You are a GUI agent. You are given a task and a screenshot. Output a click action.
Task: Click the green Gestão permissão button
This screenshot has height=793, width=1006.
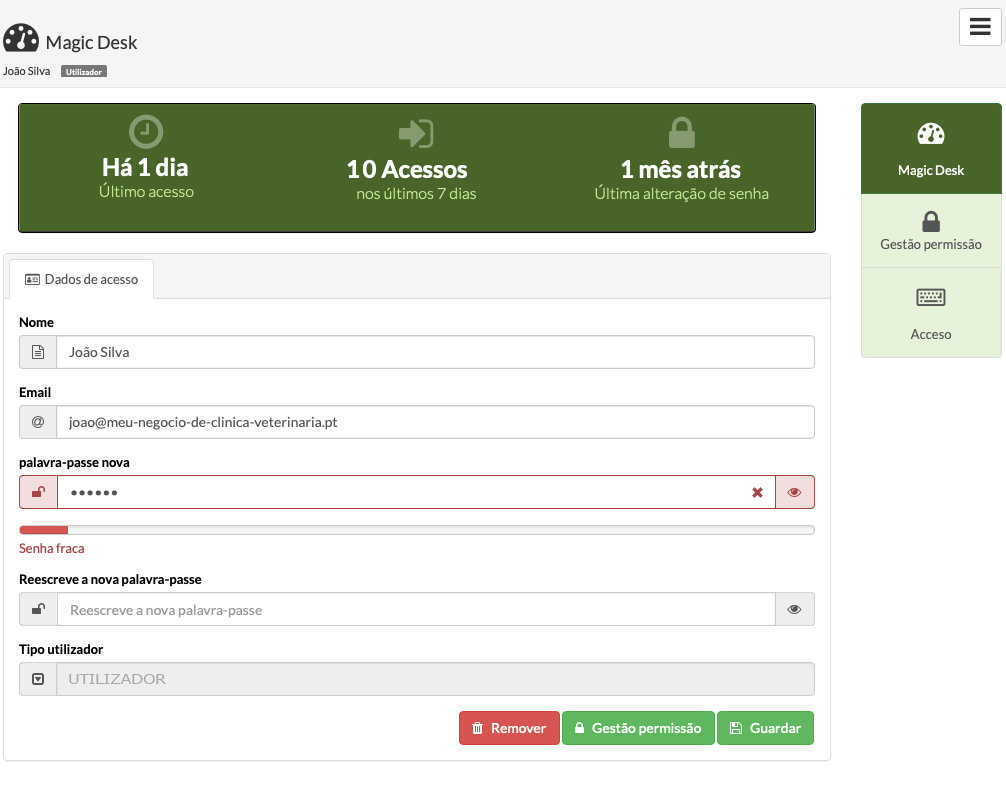pos(638,728)
